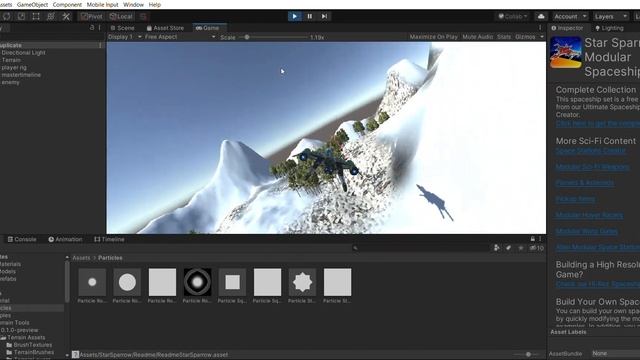Open the Layers dropdown

pyautogui.click(x=611, y=16)
